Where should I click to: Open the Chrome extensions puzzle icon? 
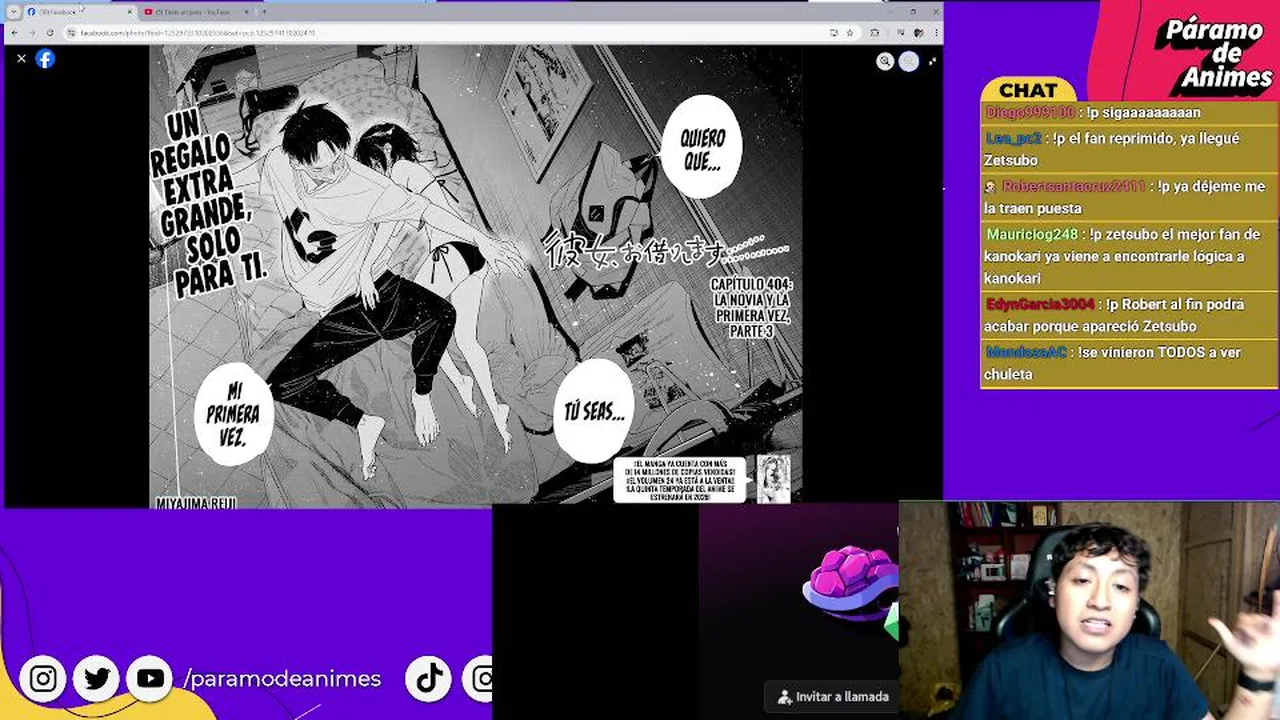click(875, 33)
